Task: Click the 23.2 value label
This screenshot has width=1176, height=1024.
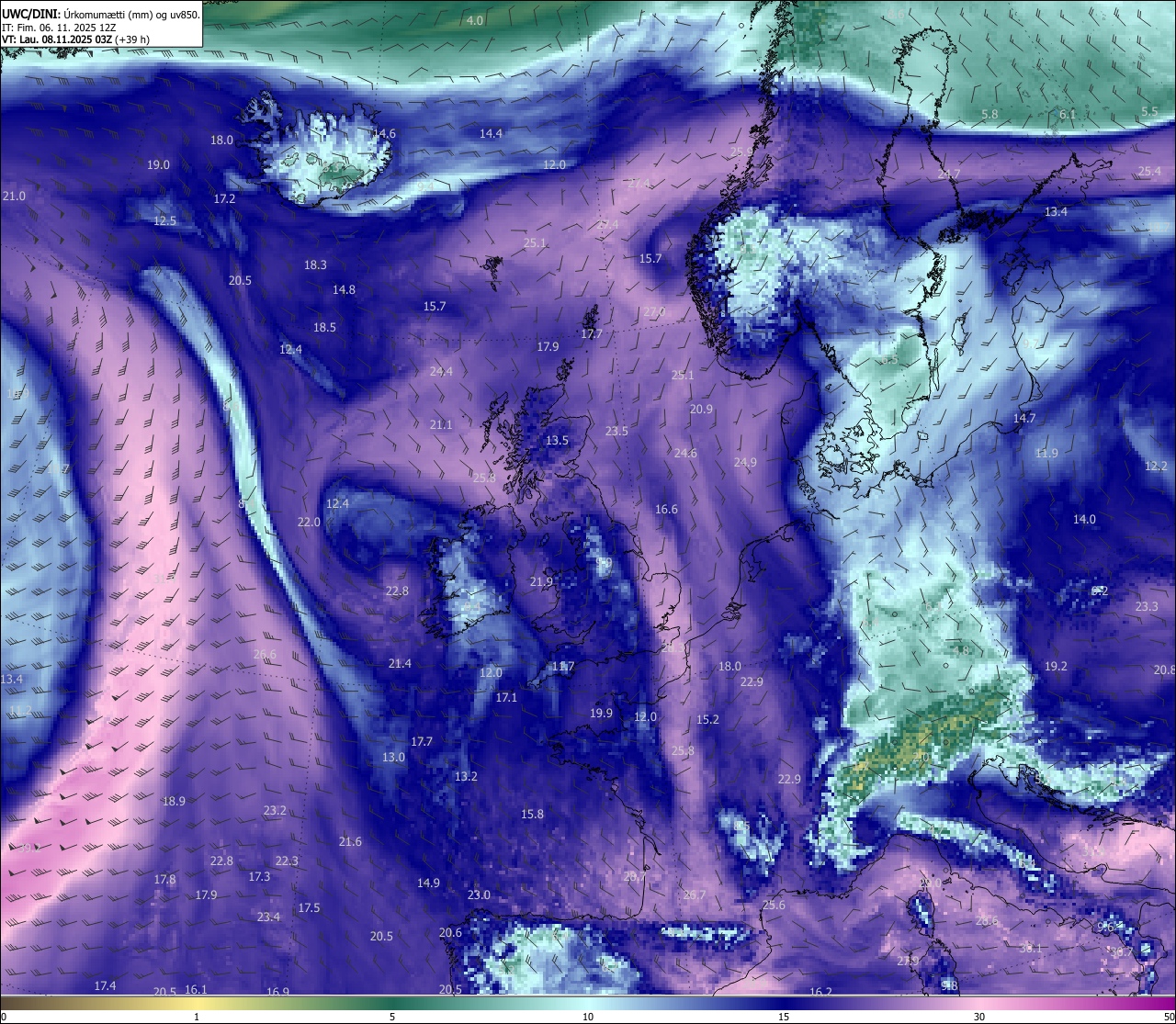Action: pyautogui.click(x=275, y=810)
